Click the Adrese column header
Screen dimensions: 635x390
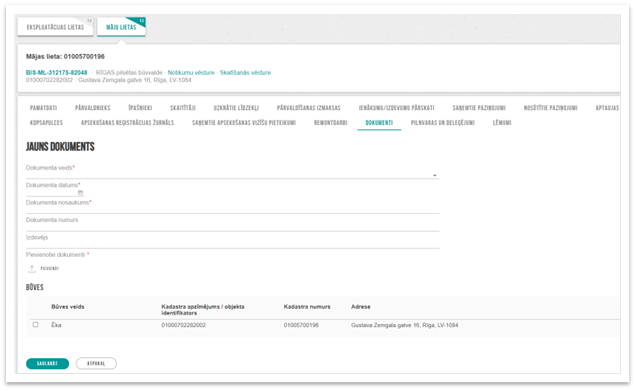361,307
